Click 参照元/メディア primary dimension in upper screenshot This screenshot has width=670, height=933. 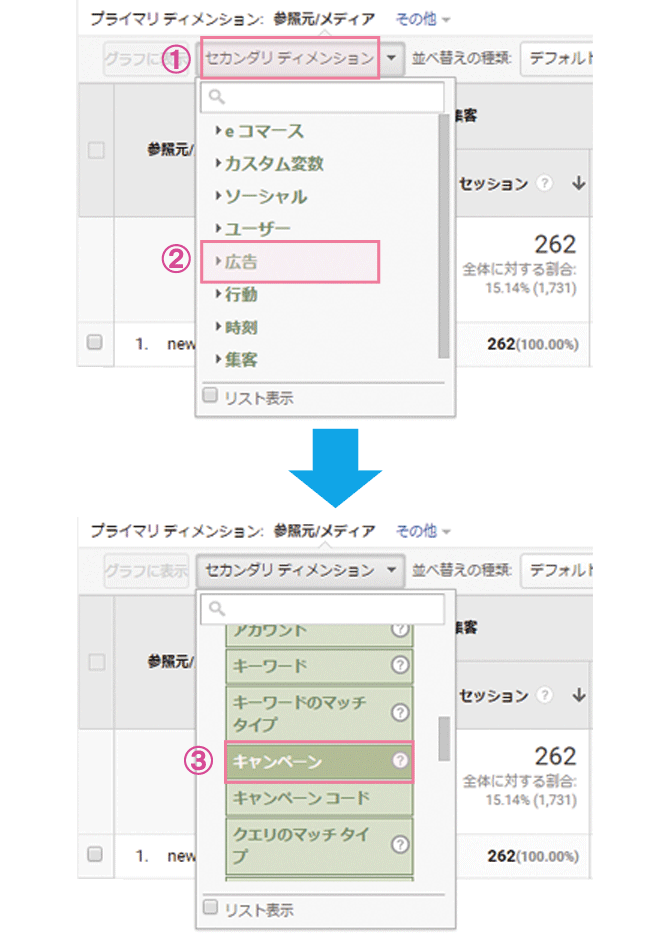[x=324, y=19]
